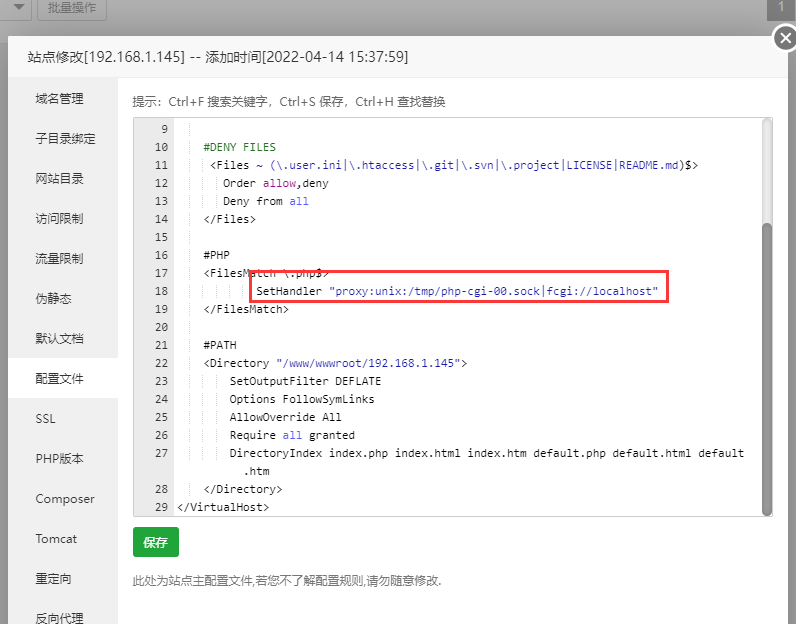This screenshot has width=796, height=624.
Task: Open the 访问限制 tab
Action: 59,219
